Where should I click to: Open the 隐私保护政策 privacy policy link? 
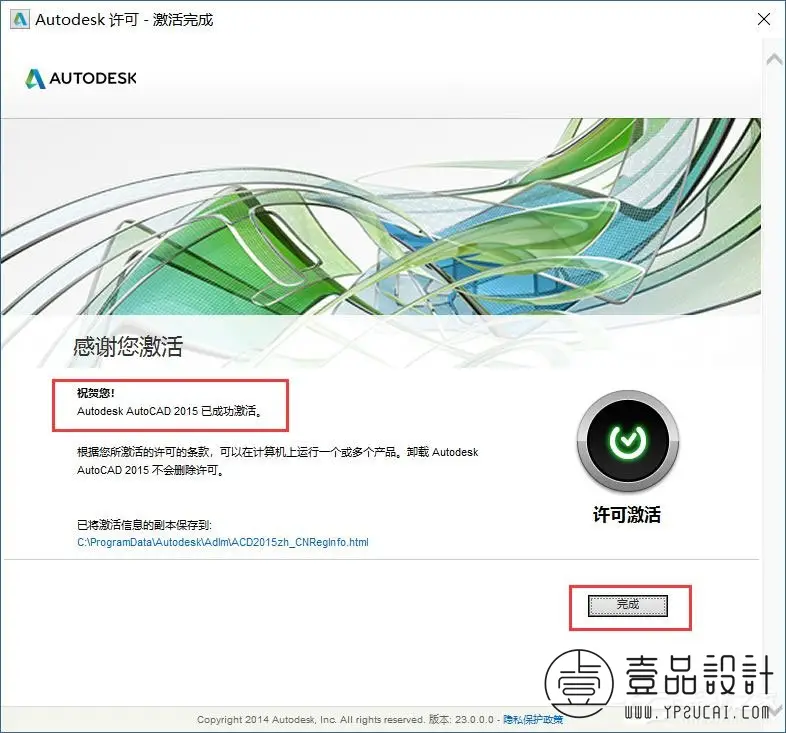click(533, 719)
